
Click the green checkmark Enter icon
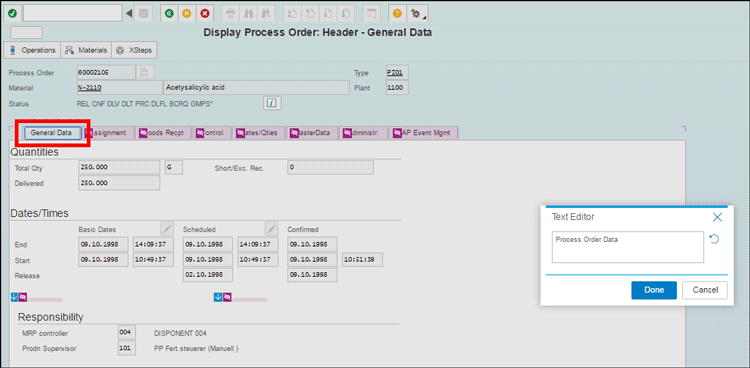[12, 13]
